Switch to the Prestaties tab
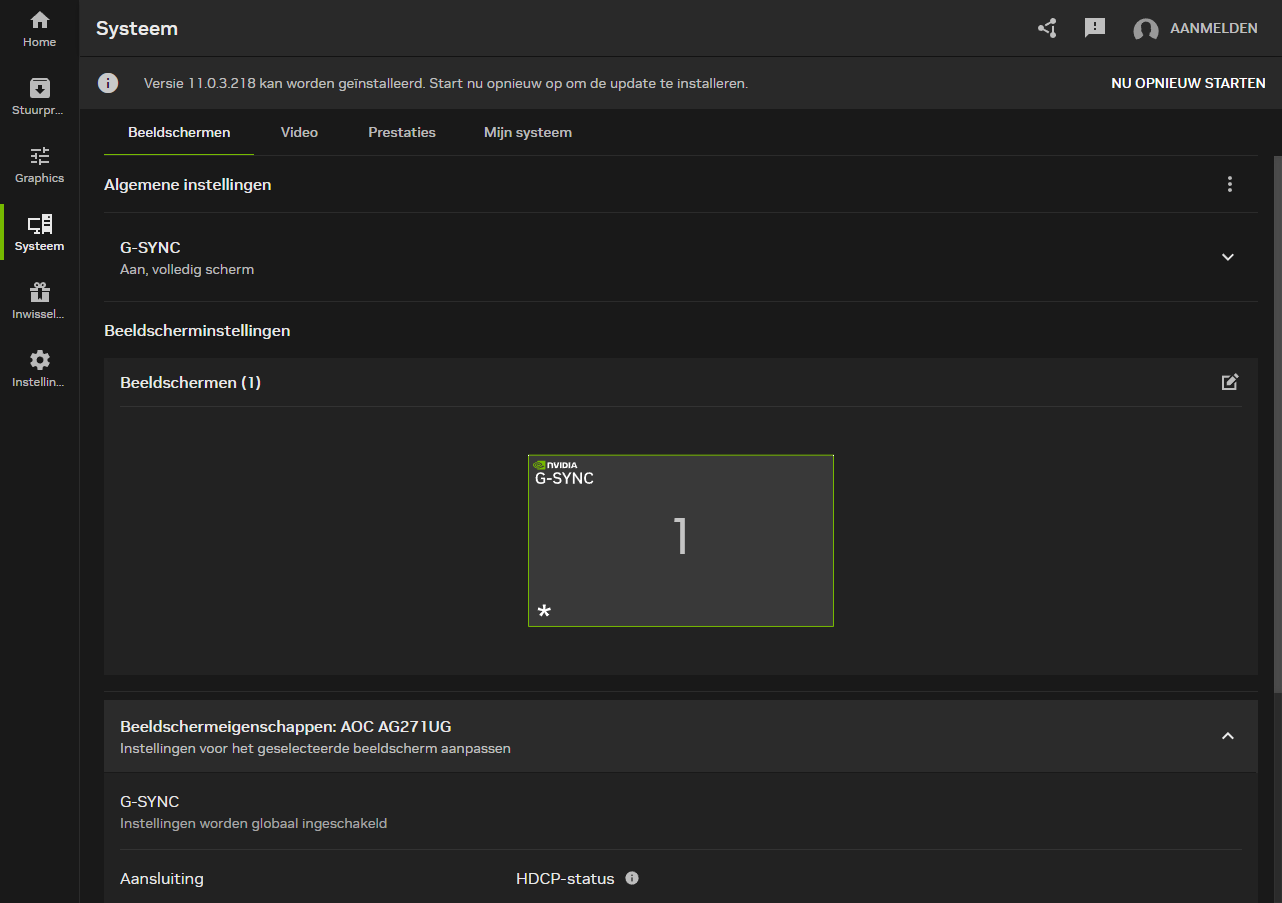 (x=401, y=132)
